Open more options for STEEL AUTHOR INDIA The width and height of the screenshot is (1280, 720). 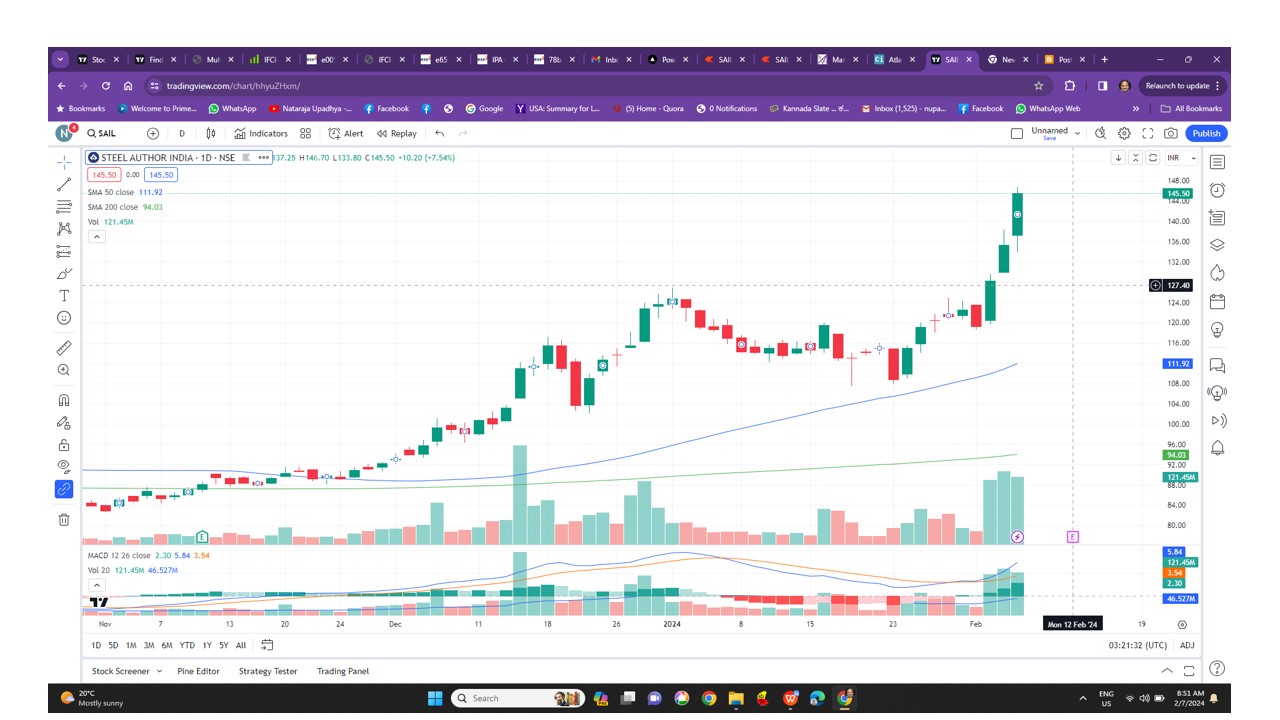click(264, 158)
